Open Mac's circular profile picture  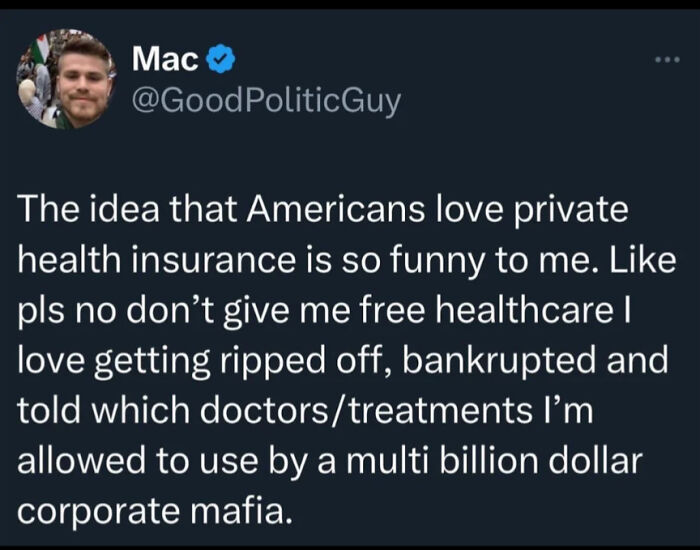click(x=66, y=79)
